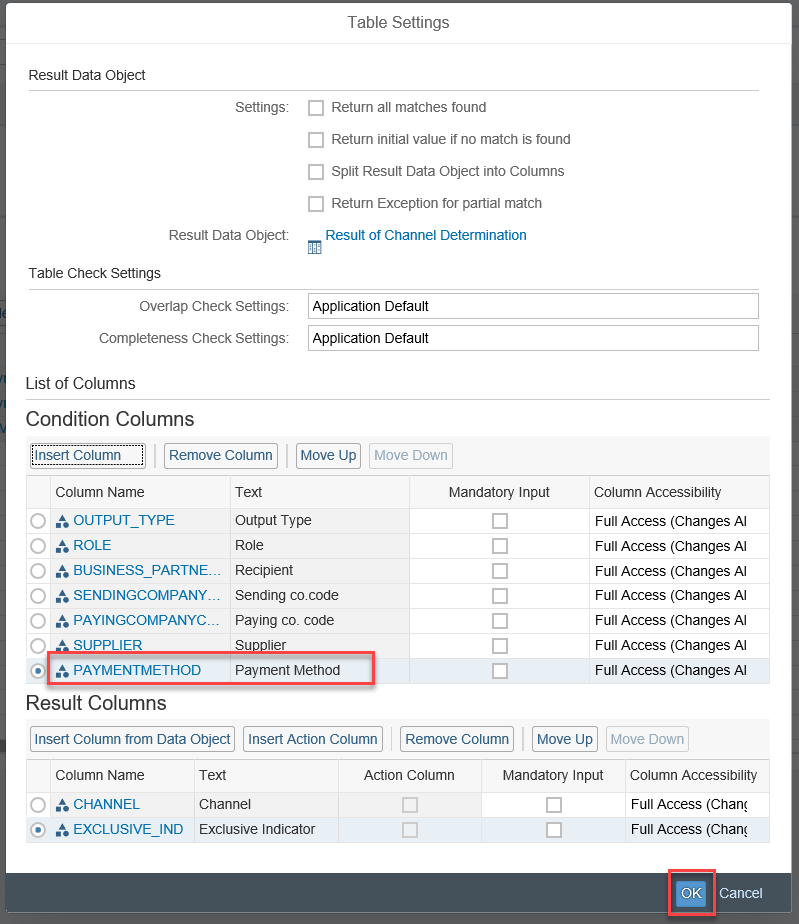The height and width of the screenshot is (924, 799).
Task: Check Mandatory Input for Paying co. code row
Action: pyautogui.click(x=500, y=621)
